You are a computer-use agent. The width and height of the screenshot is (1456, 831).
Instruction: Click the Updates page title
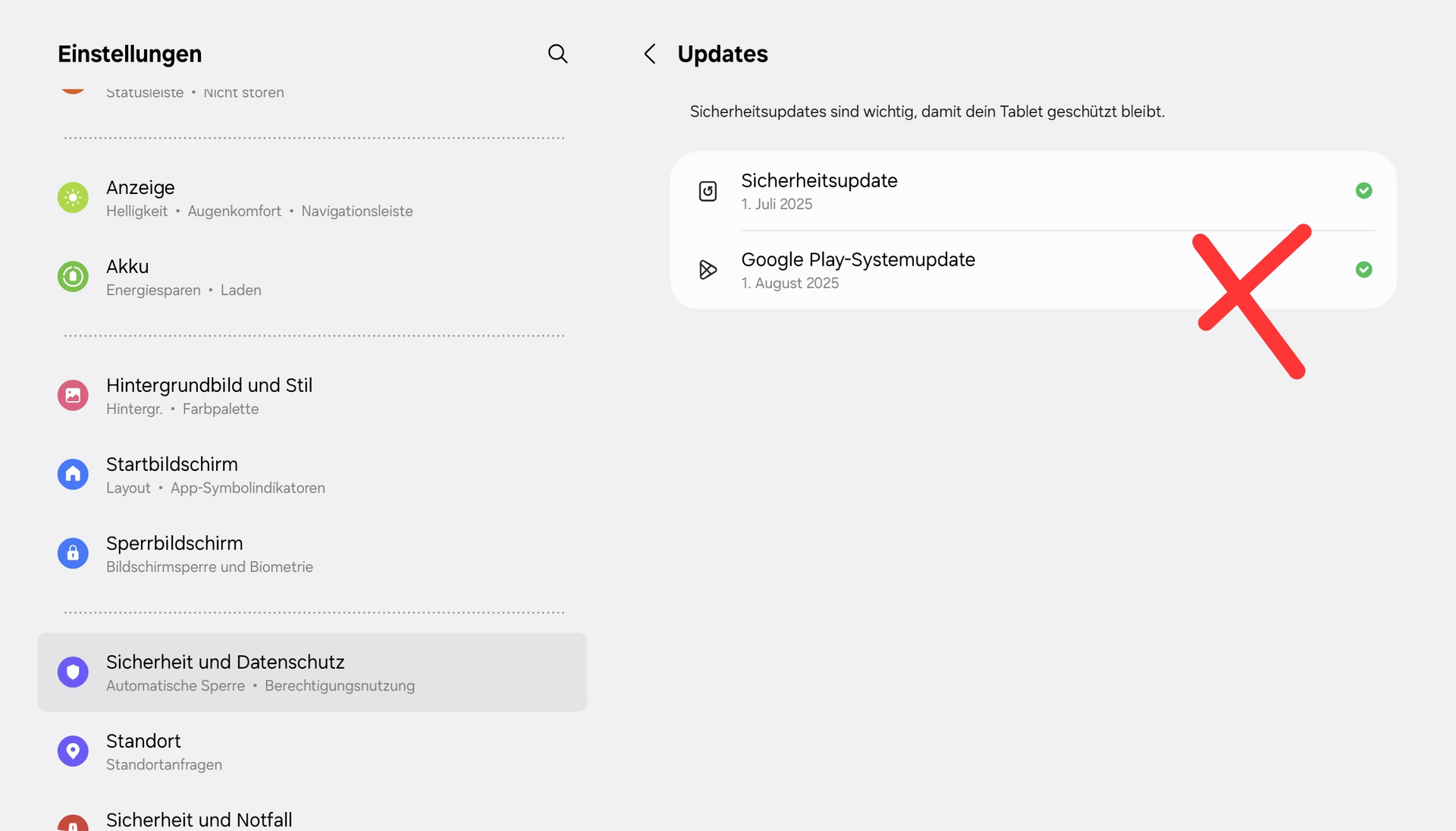tap(722, 54)
